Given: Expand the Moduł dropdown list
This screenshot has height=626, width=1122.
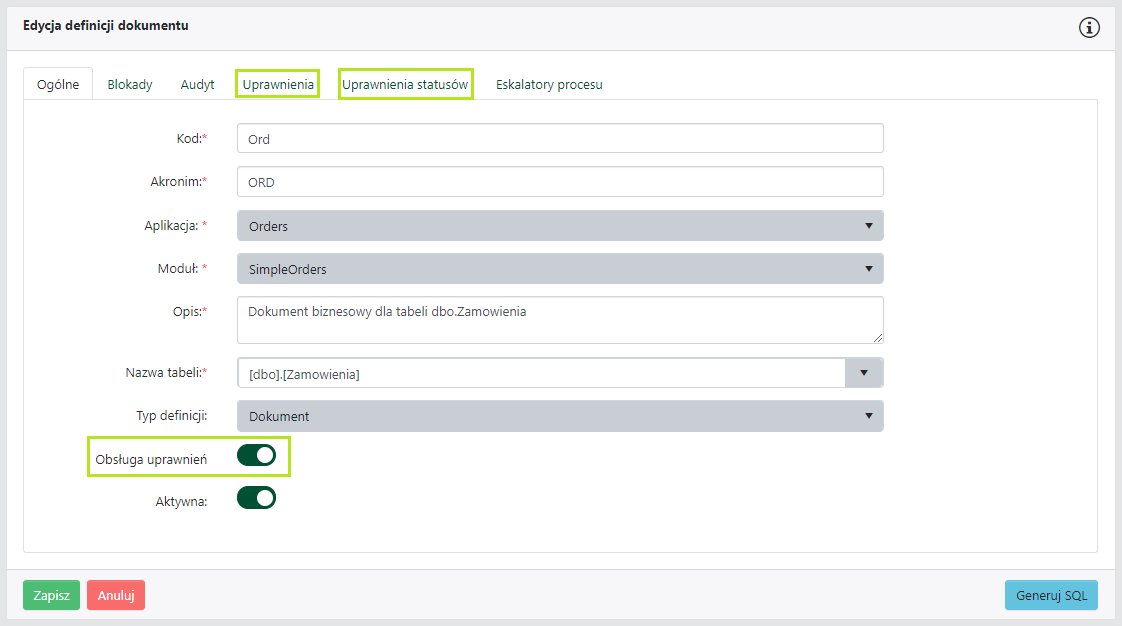Looking at the screenshot, I should click(560, 269).
